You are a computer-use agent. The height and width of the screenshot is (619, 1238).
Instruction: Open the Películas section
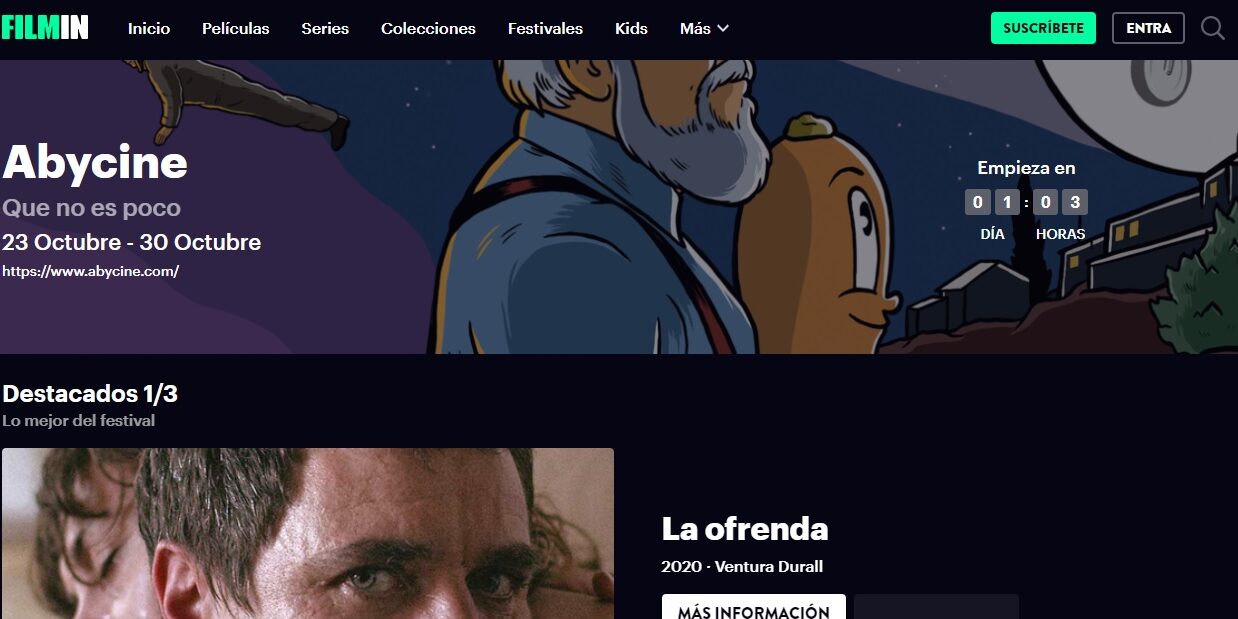coord(236,29)
